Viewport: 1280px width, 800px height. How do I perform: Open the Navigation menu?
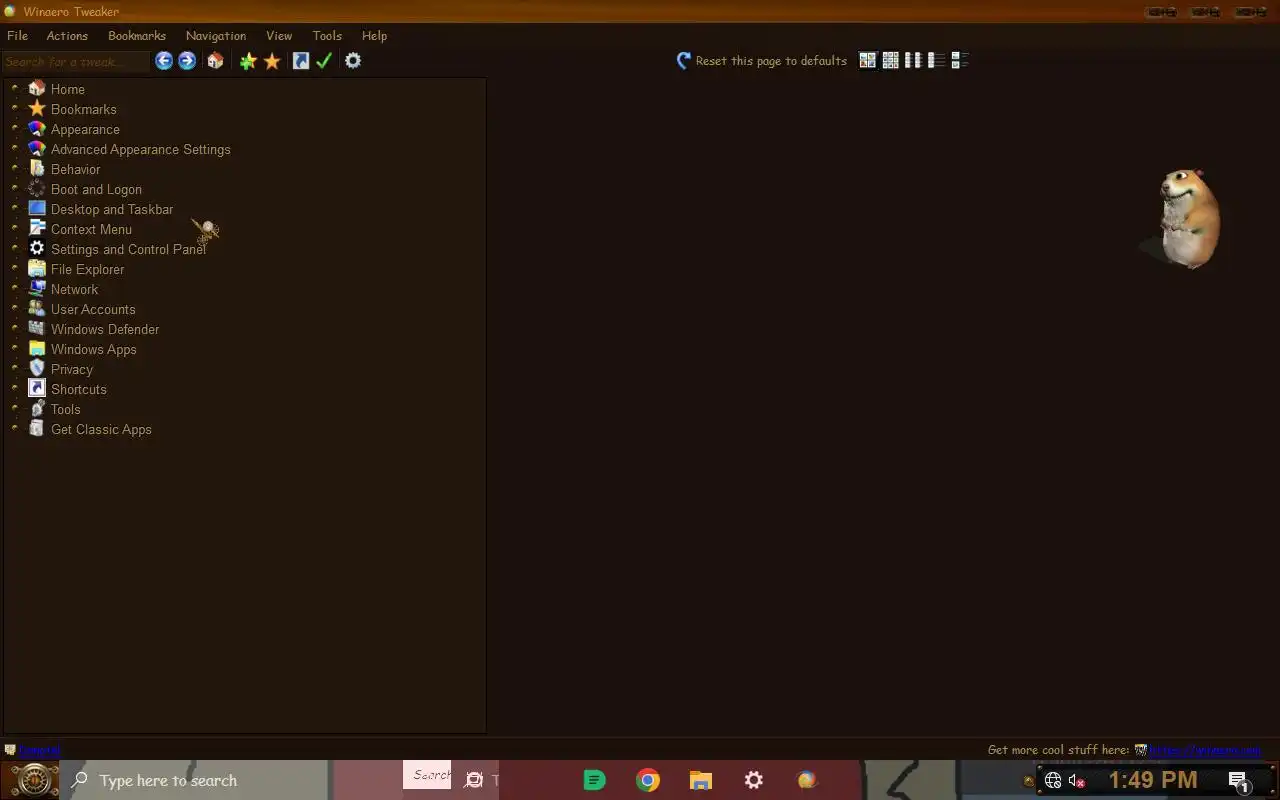pos(216,35)
